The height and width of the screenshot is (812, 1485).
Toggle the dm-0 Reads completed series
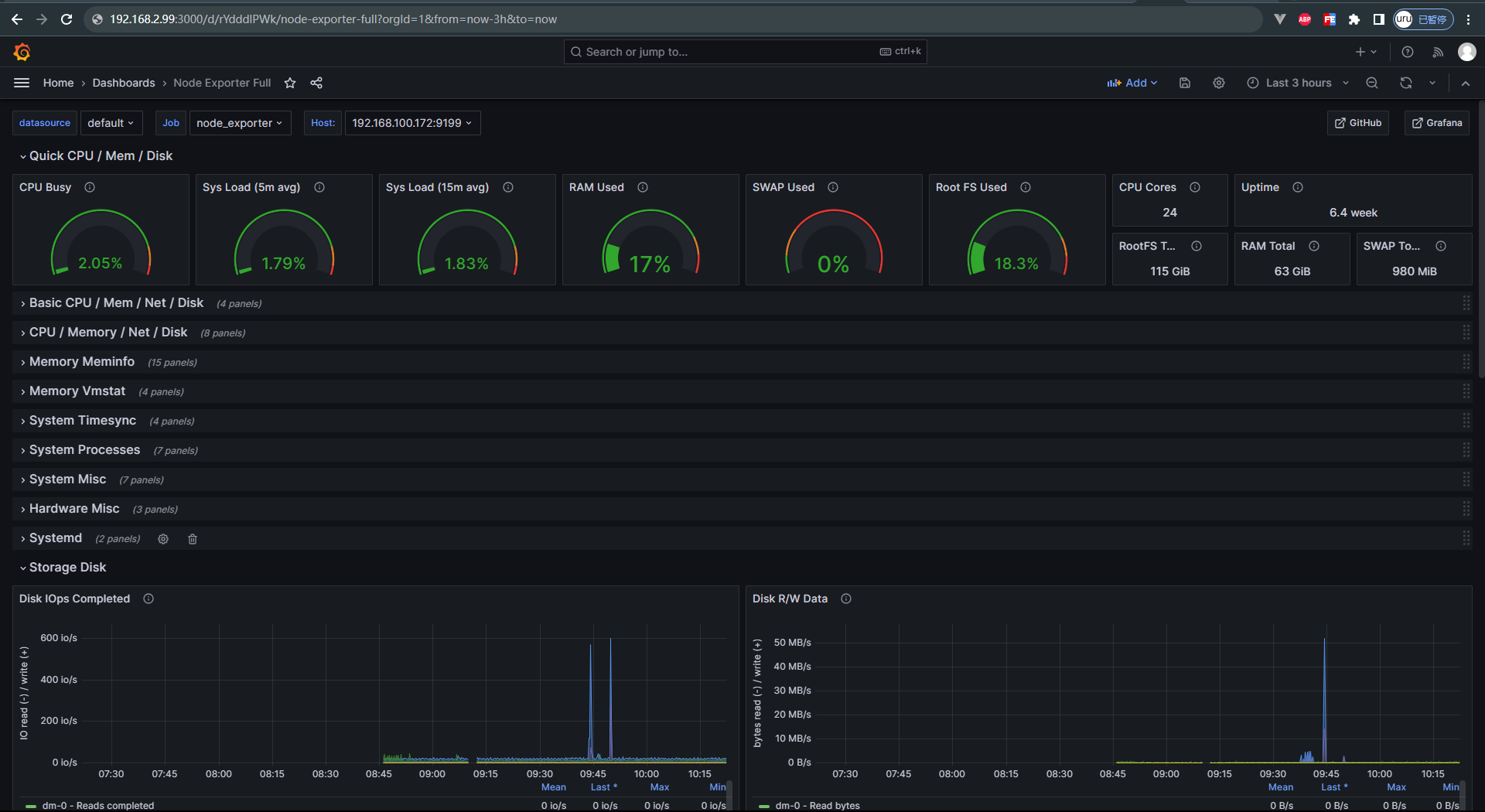tap(98, 805)
